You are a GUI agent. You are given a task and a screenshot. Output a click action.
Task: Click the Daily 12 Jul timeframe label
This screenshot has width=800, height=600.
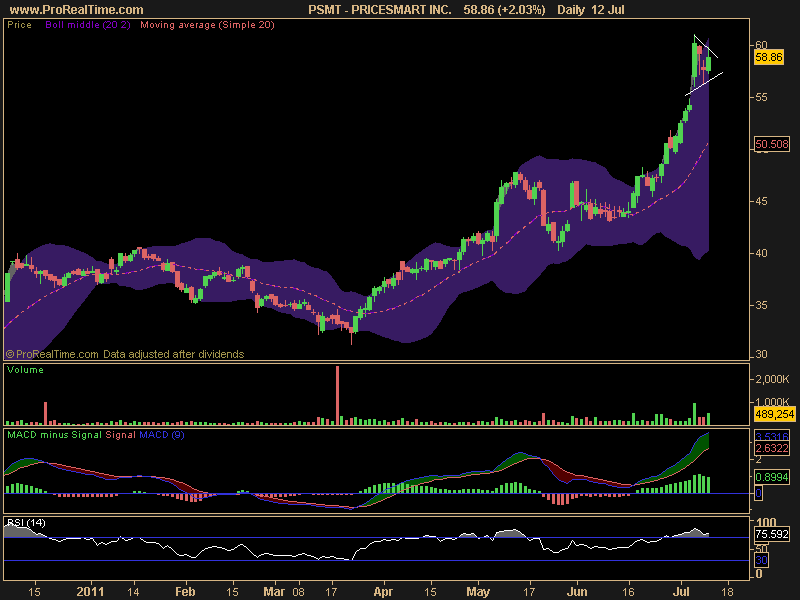pyautogui.click(x=590, y=10)
